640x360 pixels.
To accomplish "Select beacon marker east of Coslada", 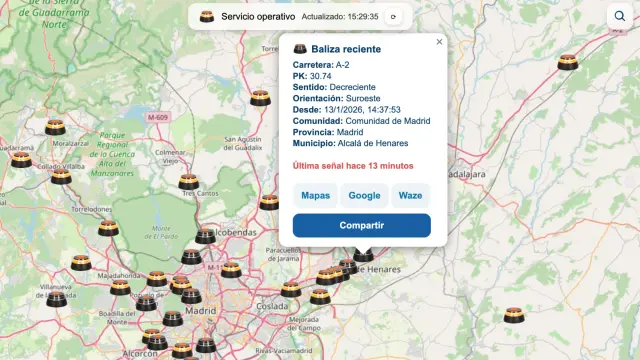I will pyautogui.click(x=320, y=296).
